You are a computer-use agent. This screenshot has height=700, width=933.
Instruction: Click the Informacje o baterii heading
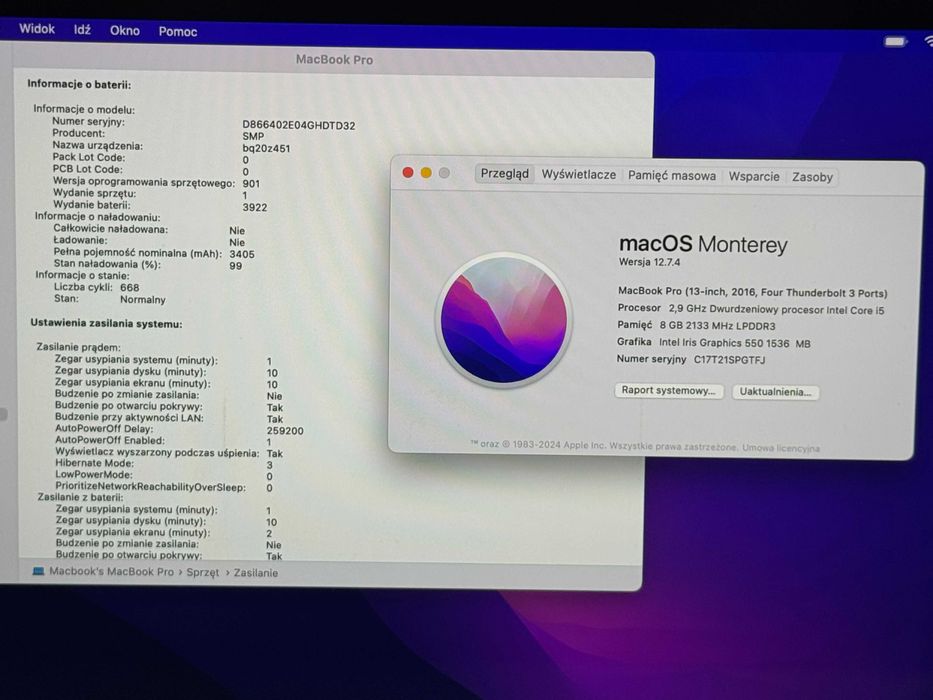[79, 84]
